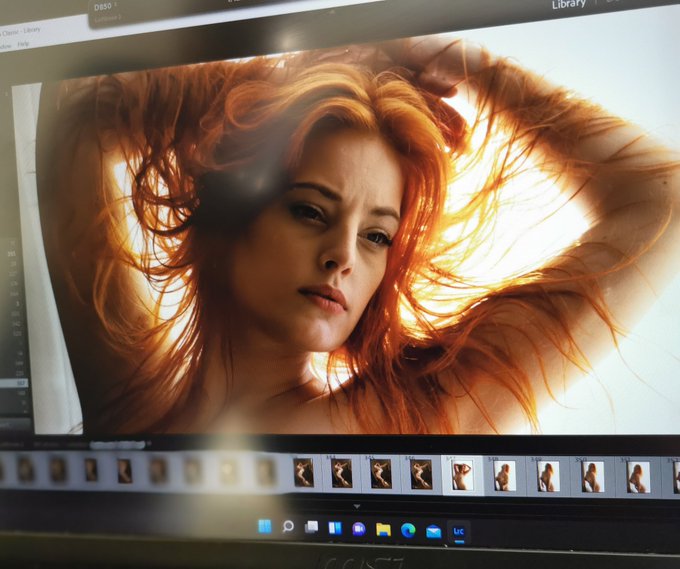Open the Mail app from the taskbar
The height and width of the screenshot is (569, 680).
[x=433, y=531]
